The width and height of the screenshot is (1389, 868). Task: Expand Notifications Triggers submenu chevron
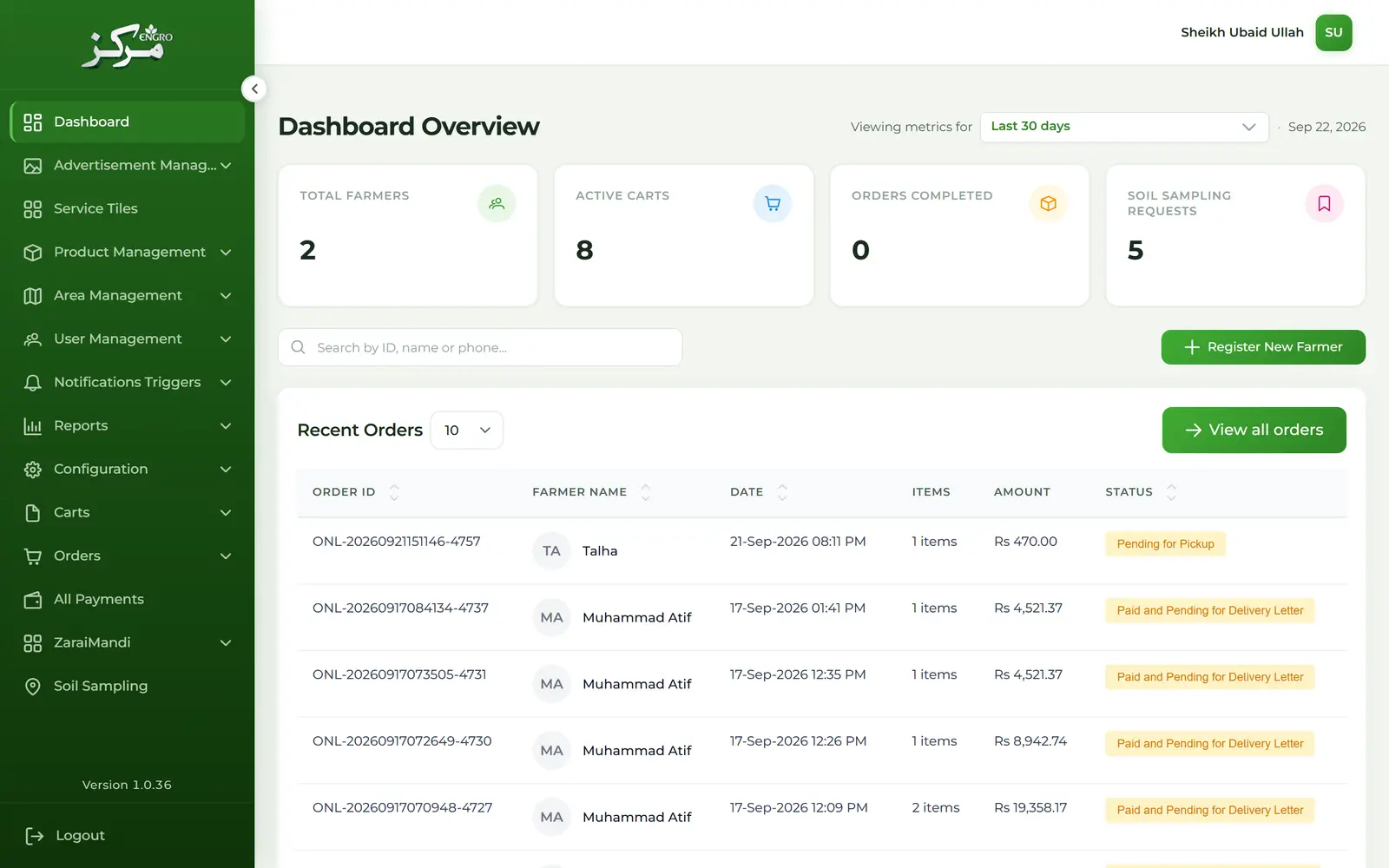(x=226, y=383)
